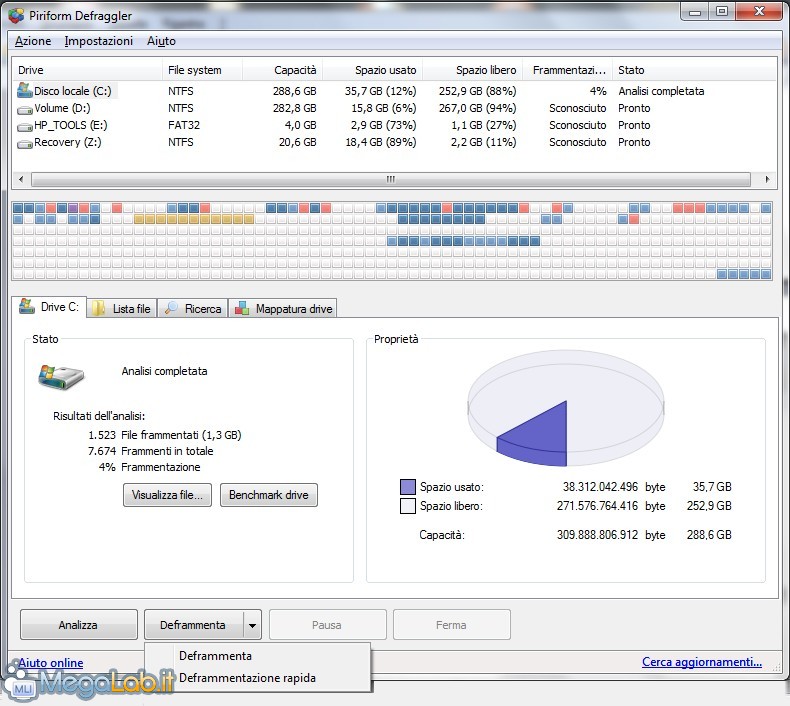790x706 pixels.
Task: Choose Deframmenta from the dropdown list
Action: 215,656
